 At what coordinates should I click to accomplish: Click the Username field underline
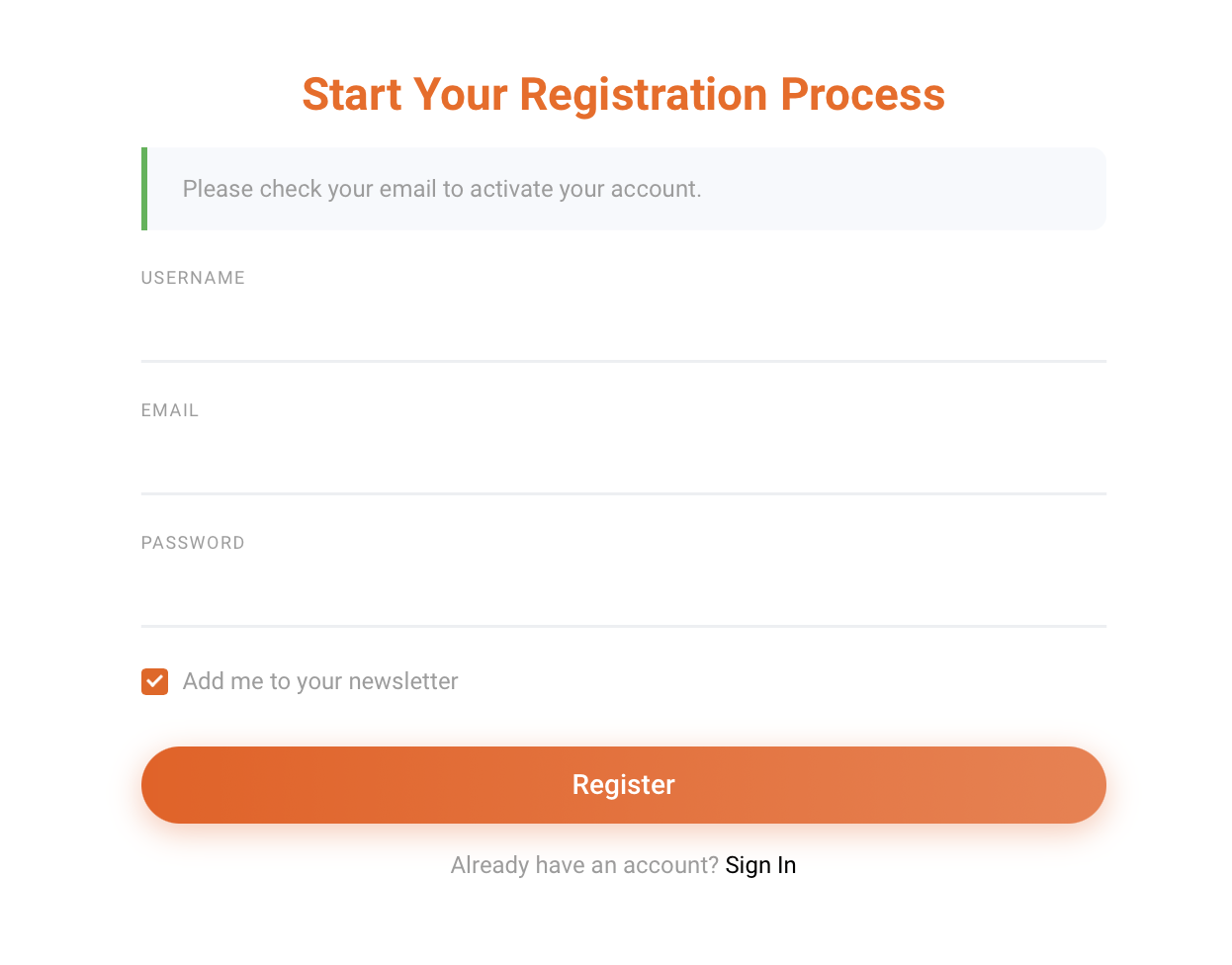(623, 360)
